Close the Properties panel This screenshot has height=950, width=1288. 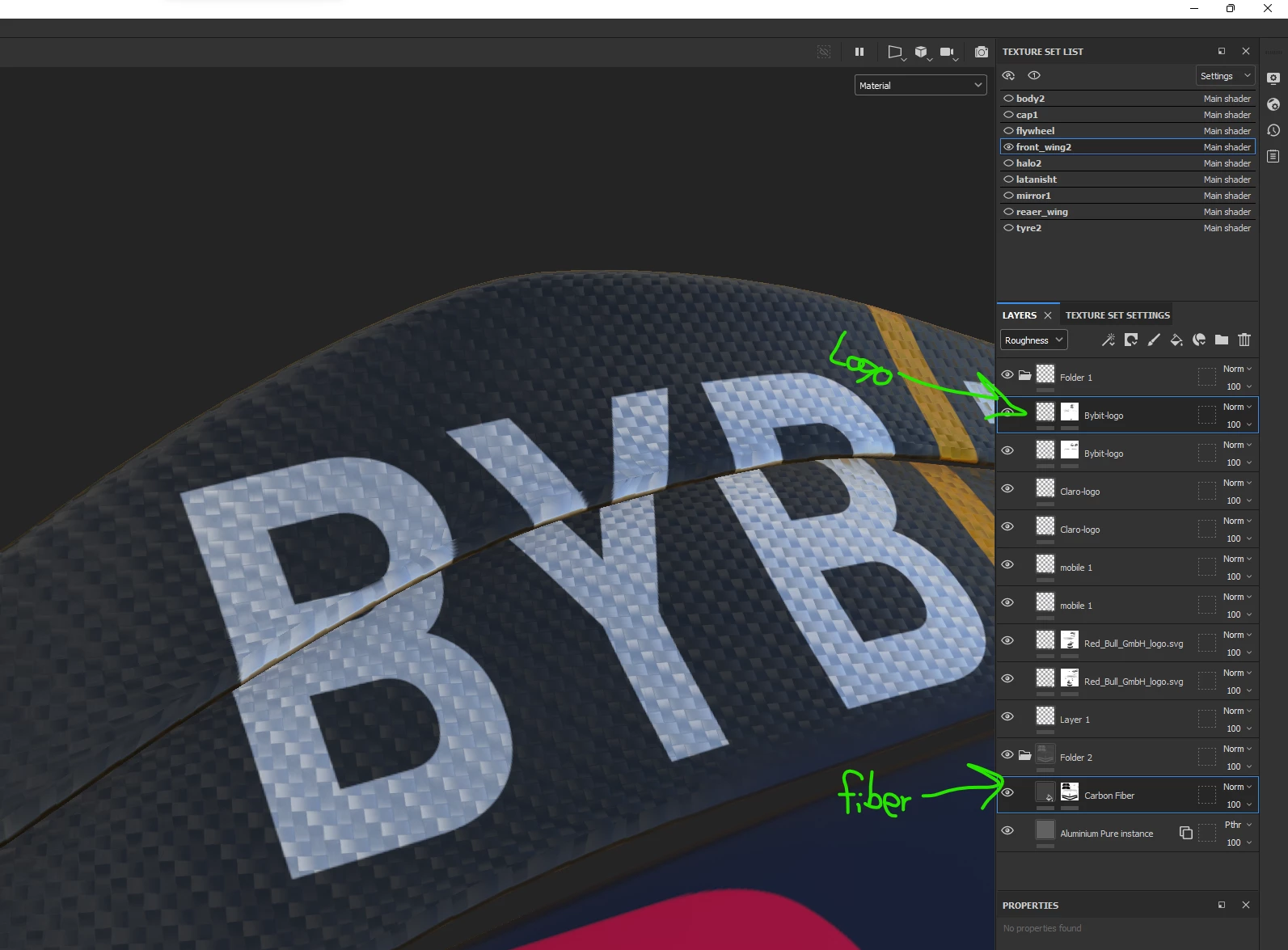point(1246,905)
